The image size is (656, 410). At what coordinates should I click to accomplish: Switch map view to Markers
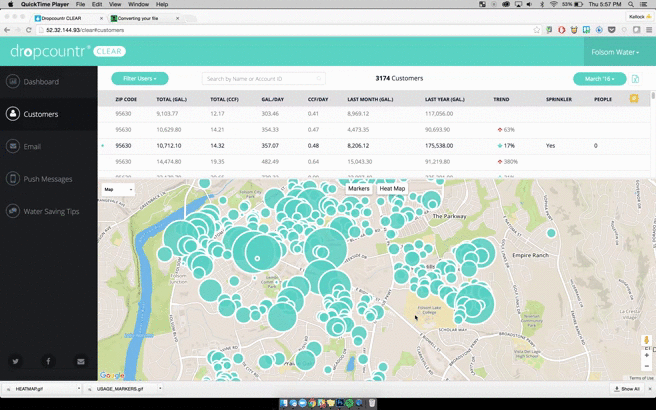tap(358, 188)
